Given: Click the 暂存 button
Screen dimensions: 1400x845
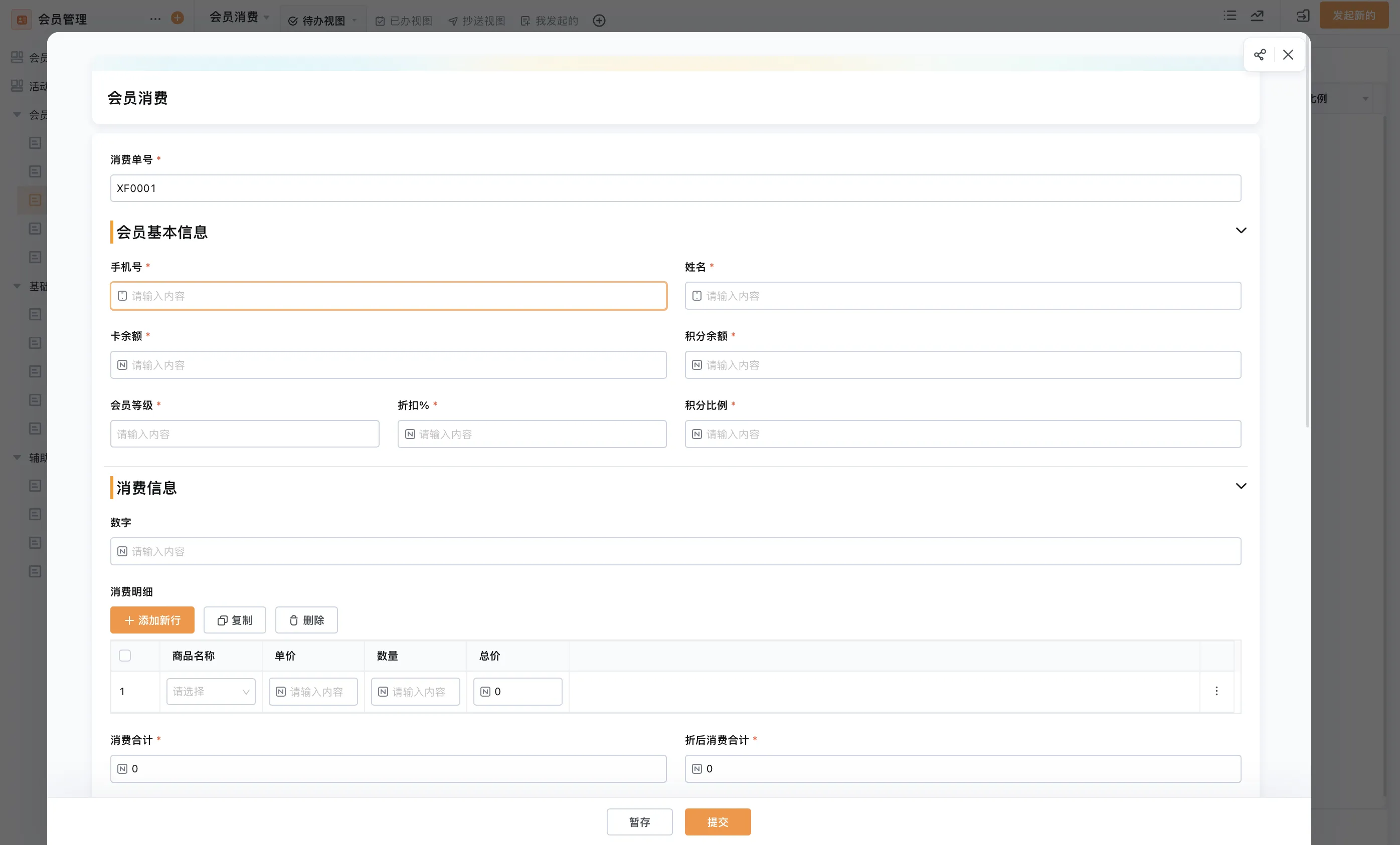Looking at the screenshot, I should (x=639, y=822).
